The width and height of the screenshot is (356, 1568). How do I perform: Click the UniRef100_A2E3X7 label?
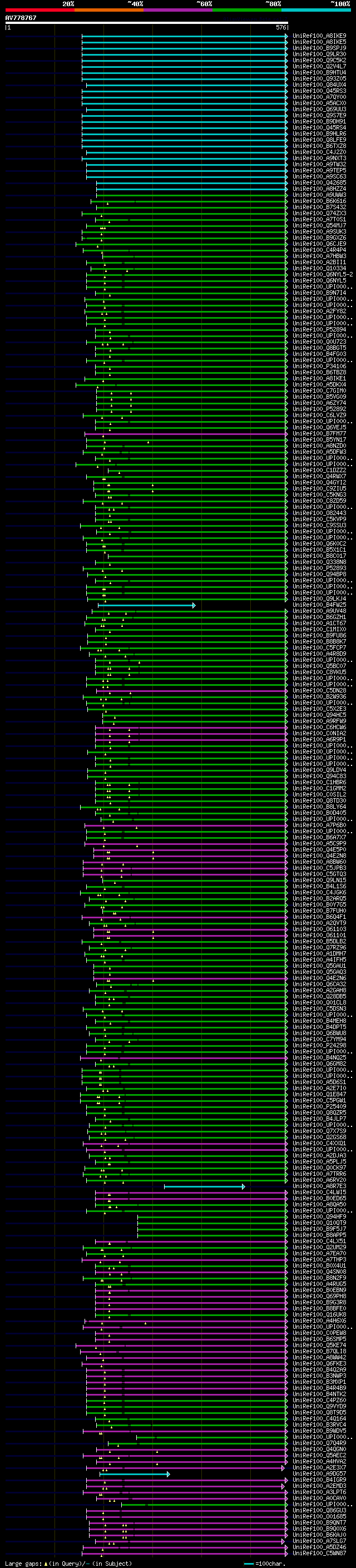tap(319, 1467)
